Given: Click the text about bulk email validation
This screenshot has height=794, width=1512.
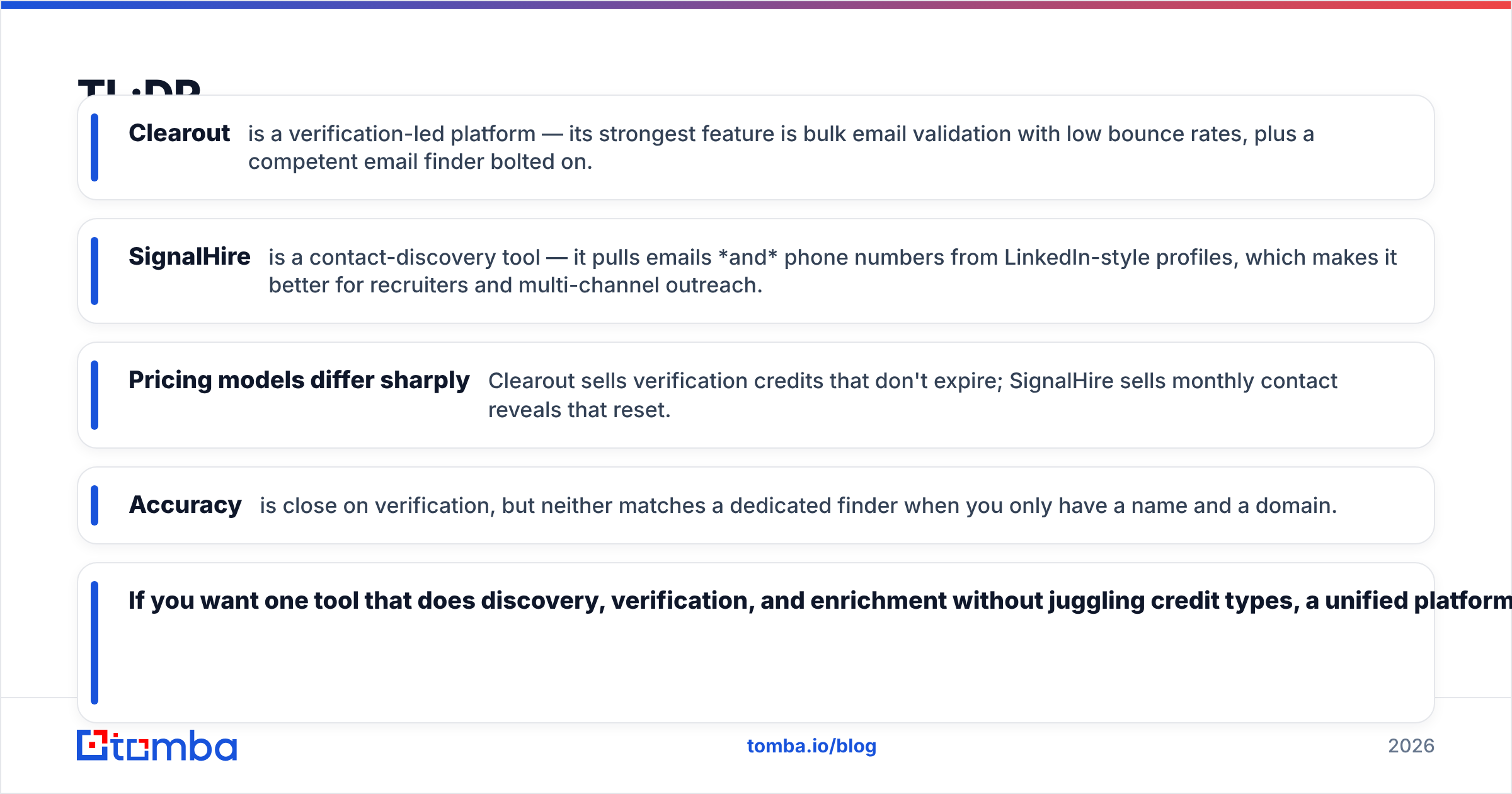Looking at the screenshot, I should tap(781, 147).
